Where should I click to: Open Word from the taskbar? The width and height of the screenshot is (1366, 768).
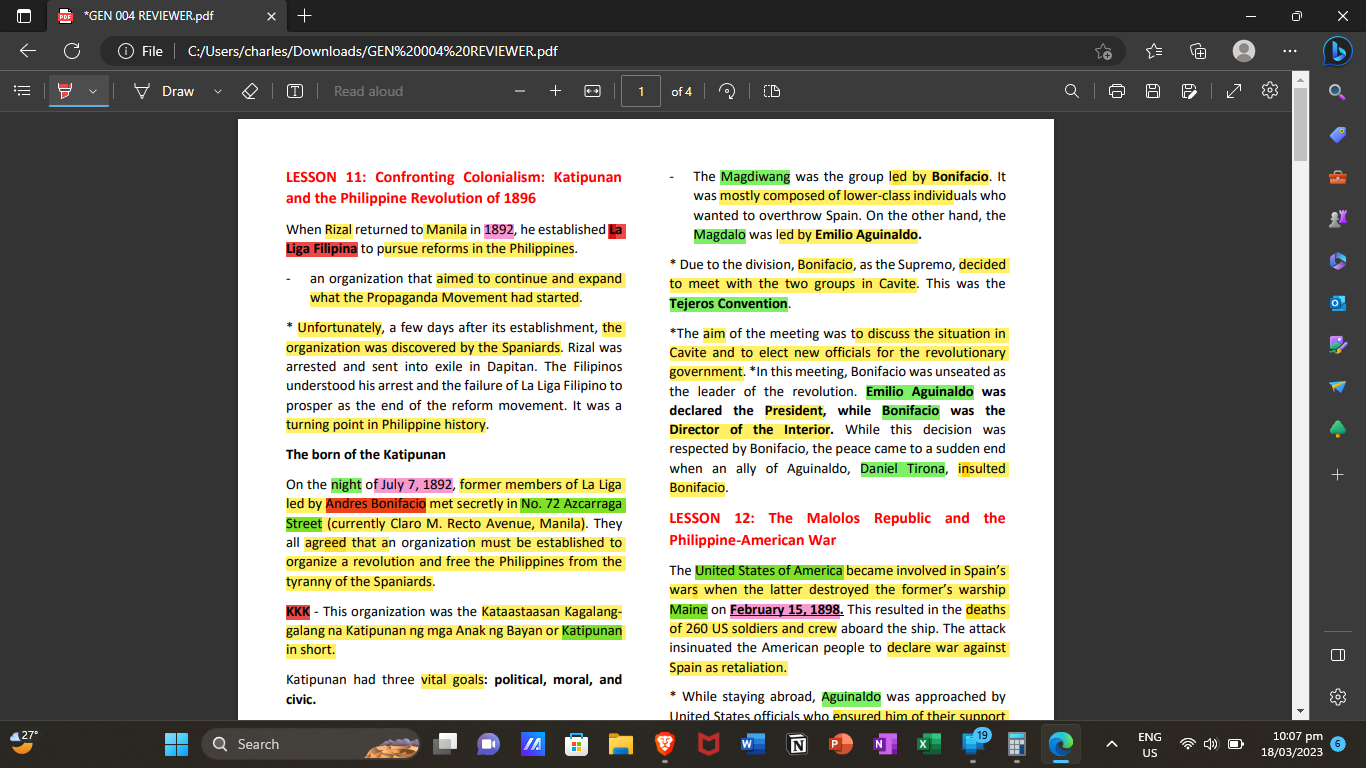[x=753, y=744]
